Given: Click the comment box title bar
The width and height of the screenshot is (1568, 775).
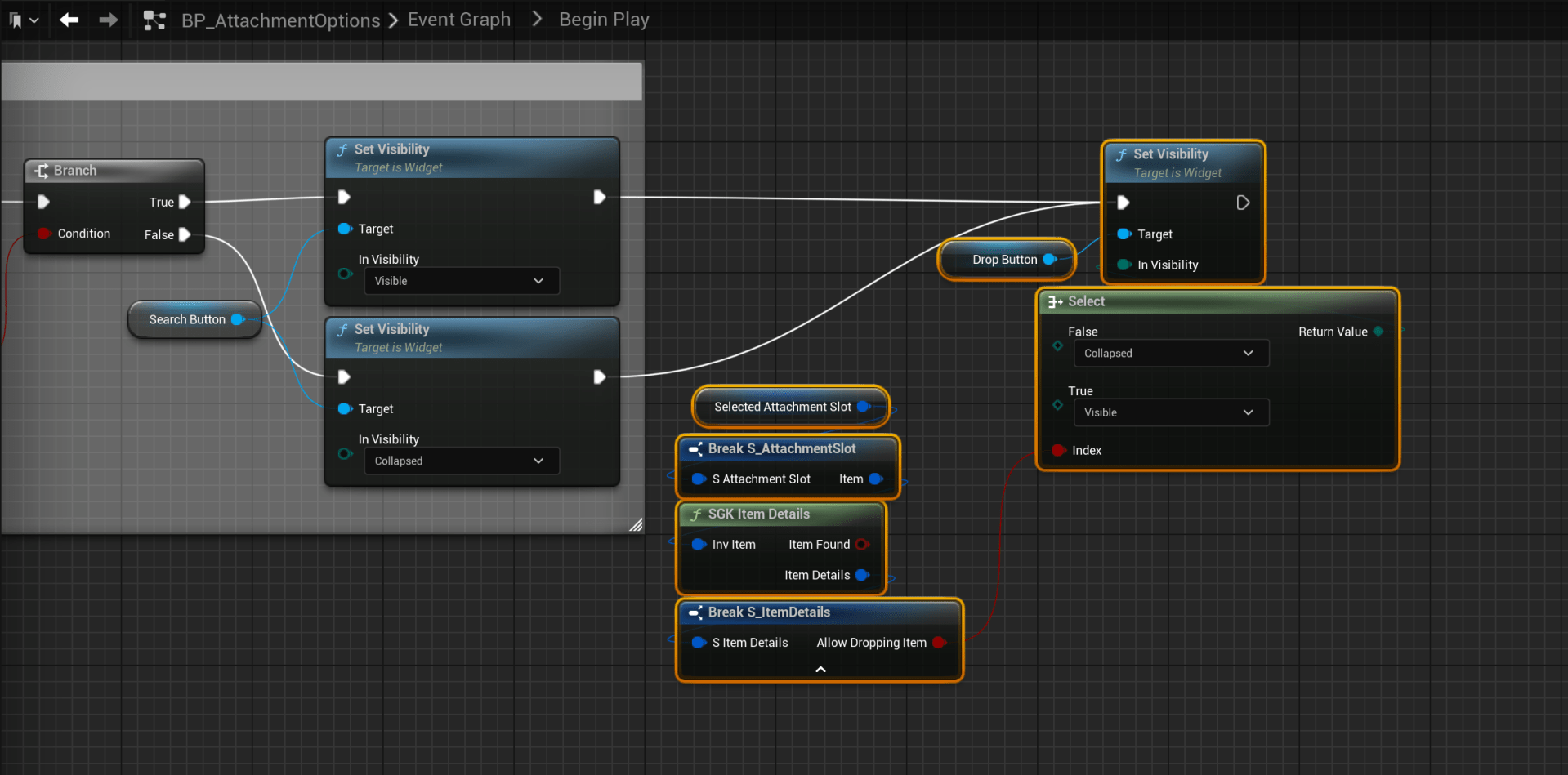Looking at the screenshot, I should click(x=322, y=82).
